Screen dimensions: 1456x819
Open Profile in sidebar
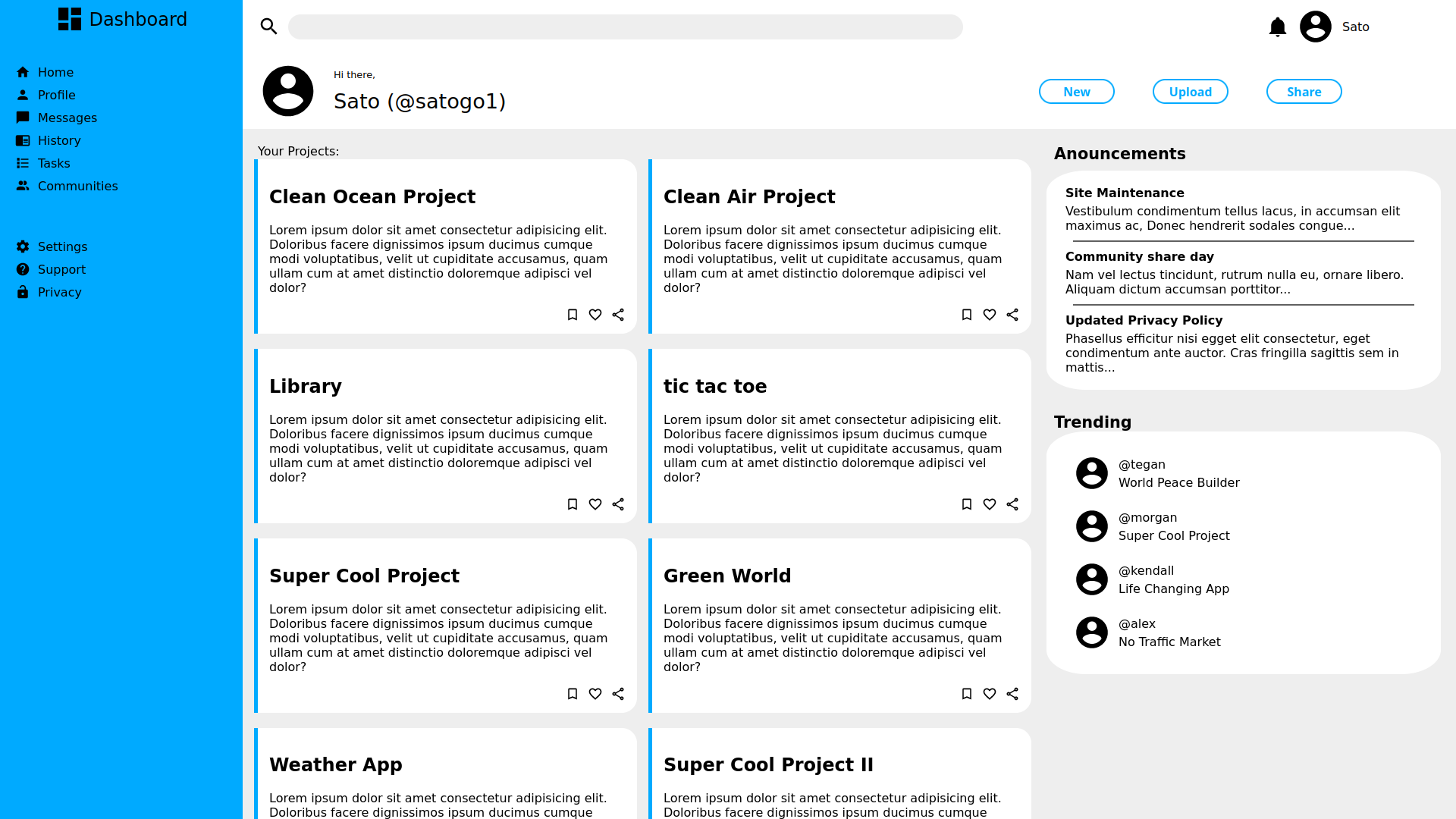point(45,95)
